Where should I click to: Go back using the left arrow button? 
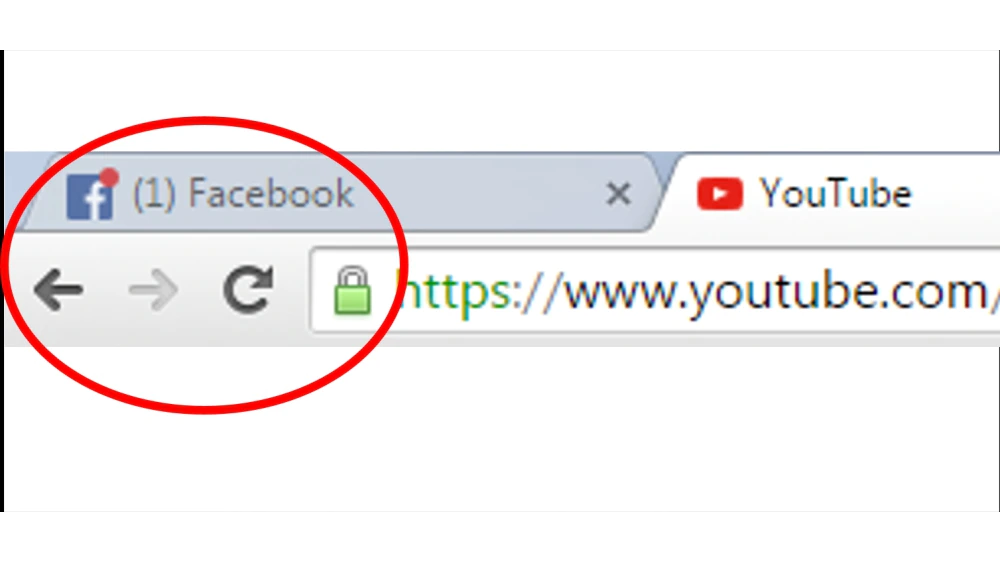coord(58,290)
